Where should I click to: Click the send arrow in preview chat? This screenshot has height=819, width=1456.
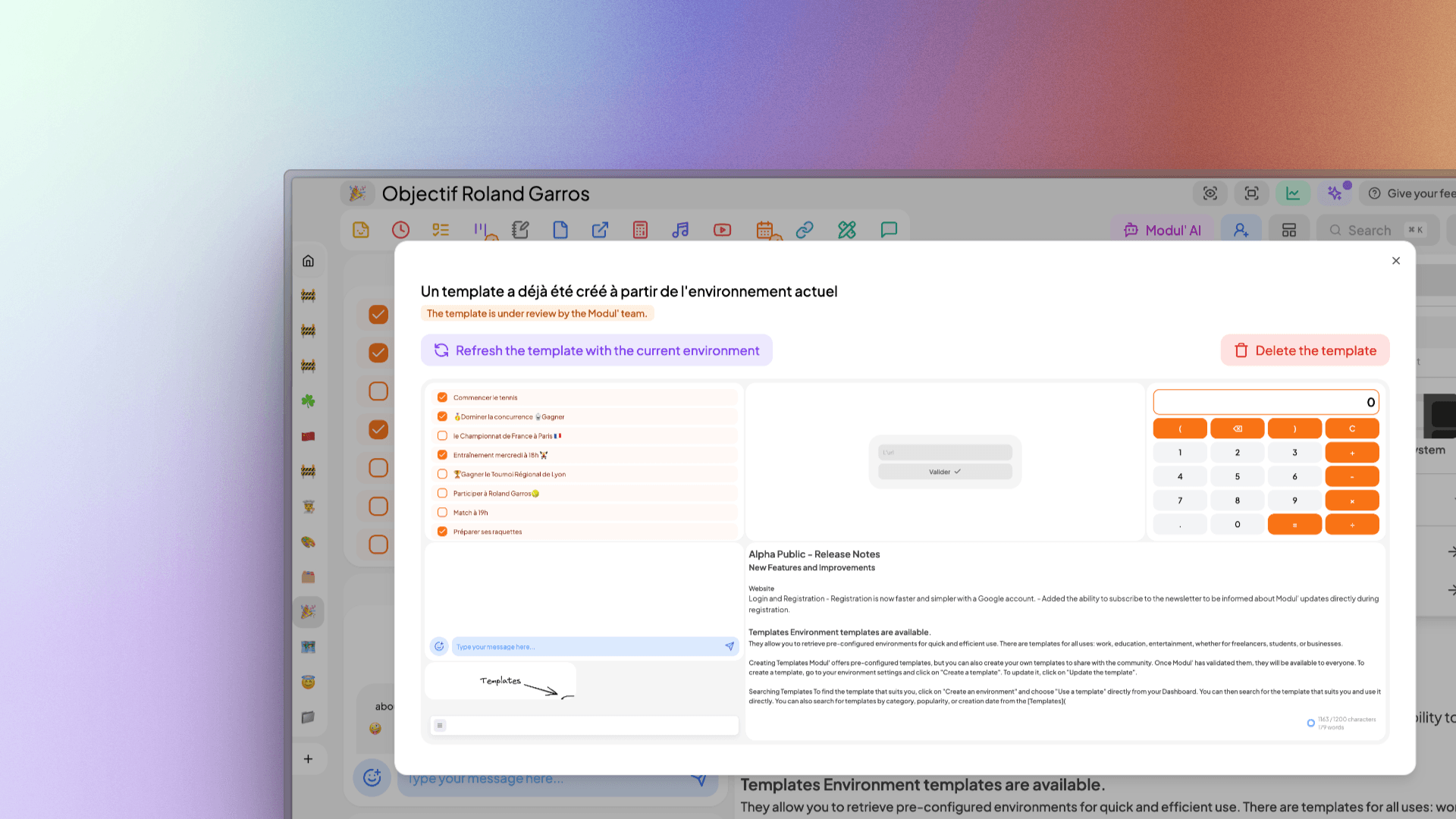click(730, 646)
